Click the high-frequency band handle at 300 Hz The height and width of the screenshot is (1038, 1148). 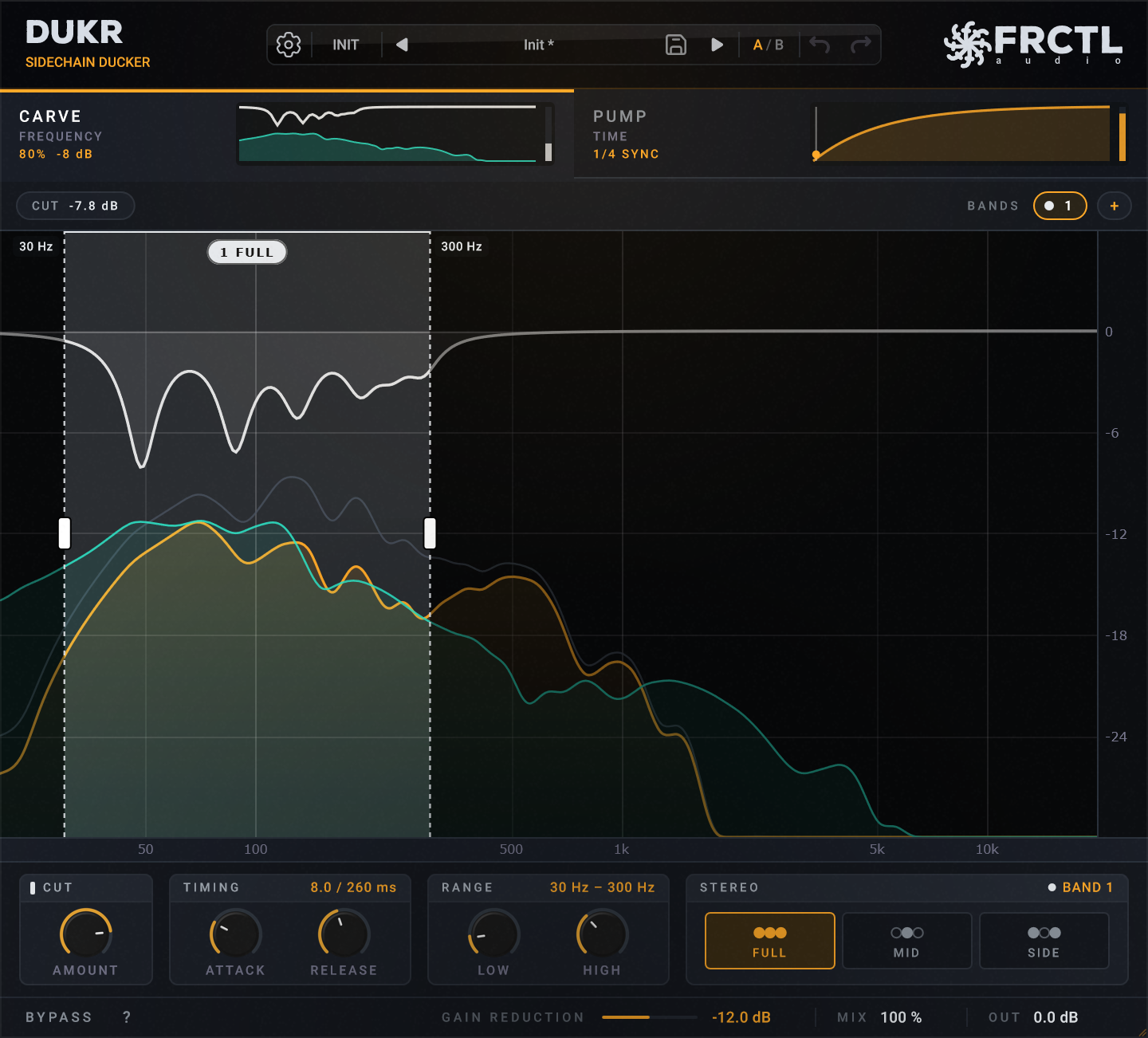click(x=430, y=533)
